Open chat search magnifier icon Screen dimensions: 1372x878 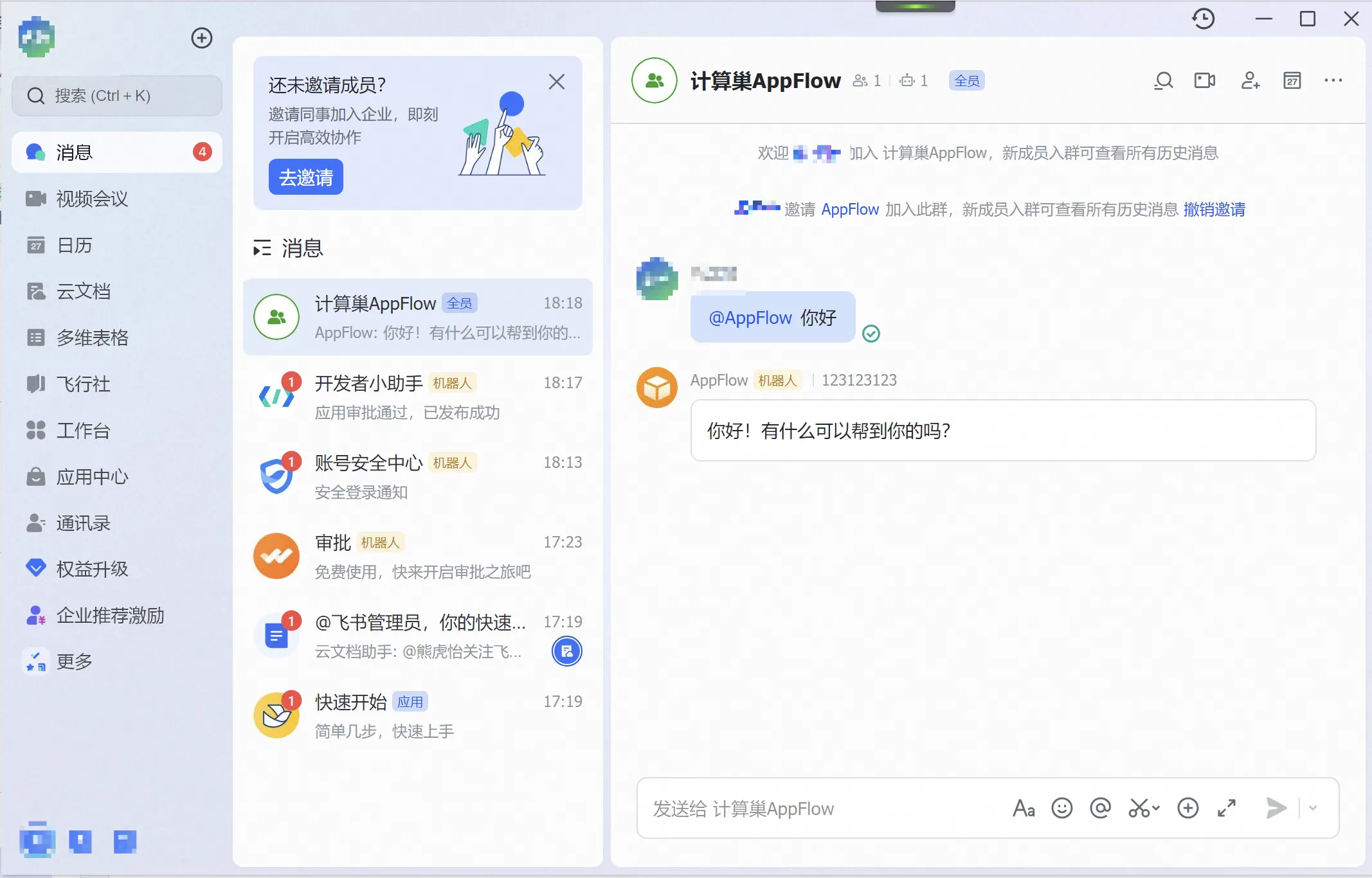point(1163,81)
